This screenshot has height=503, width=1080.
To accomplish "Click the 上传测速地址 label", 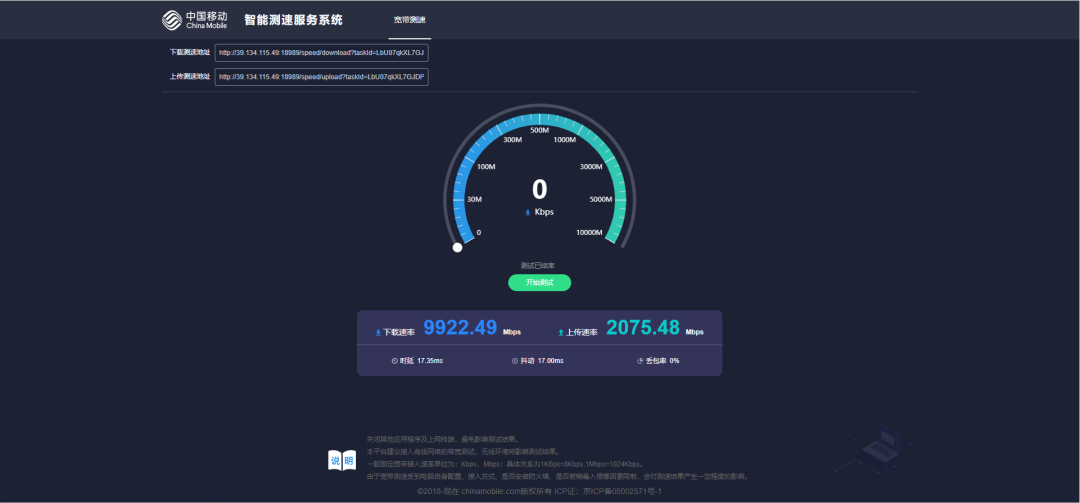I will (x=190, y=76).
